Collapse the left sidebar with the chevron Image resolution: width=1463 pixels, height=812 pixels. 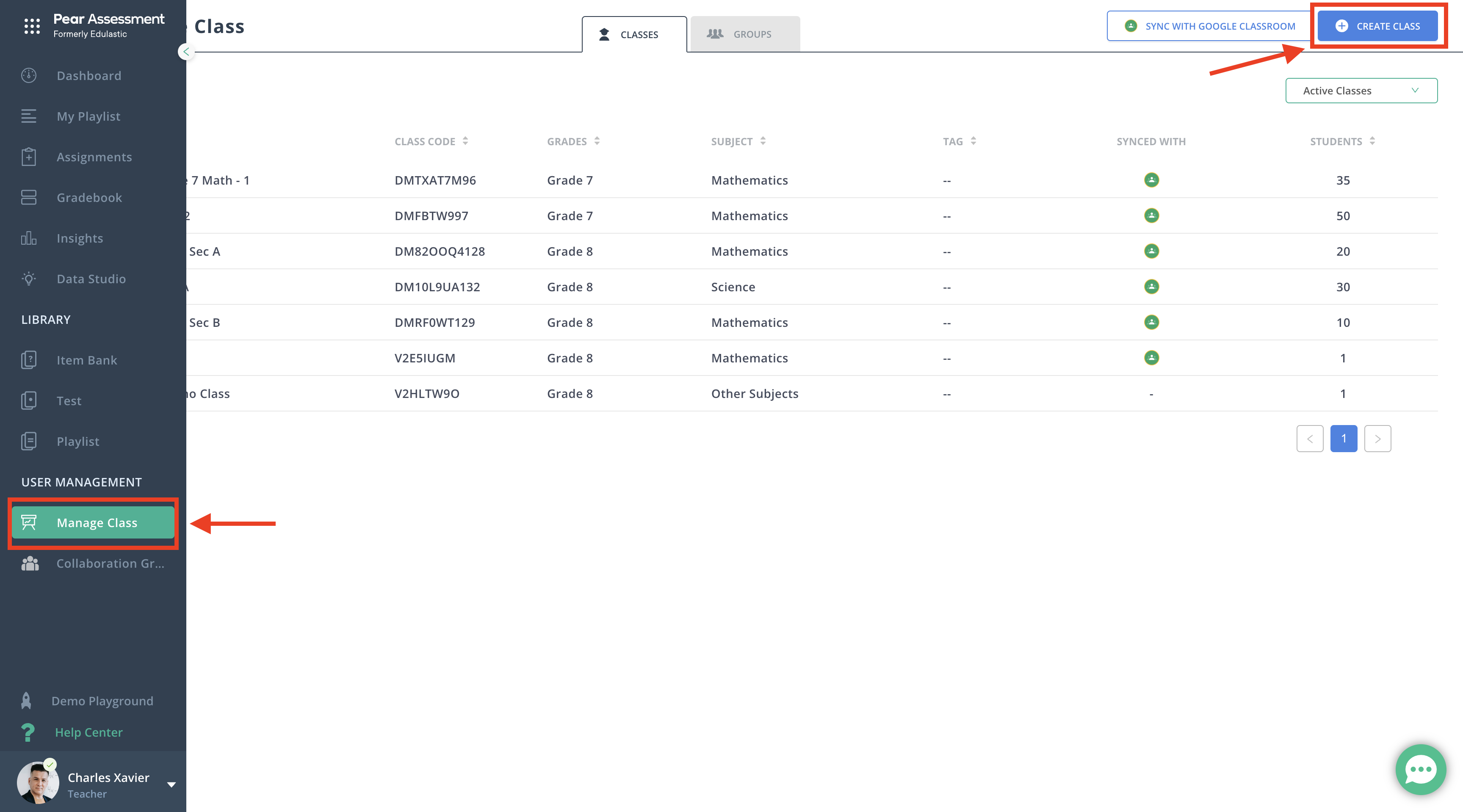coord(186,52)
